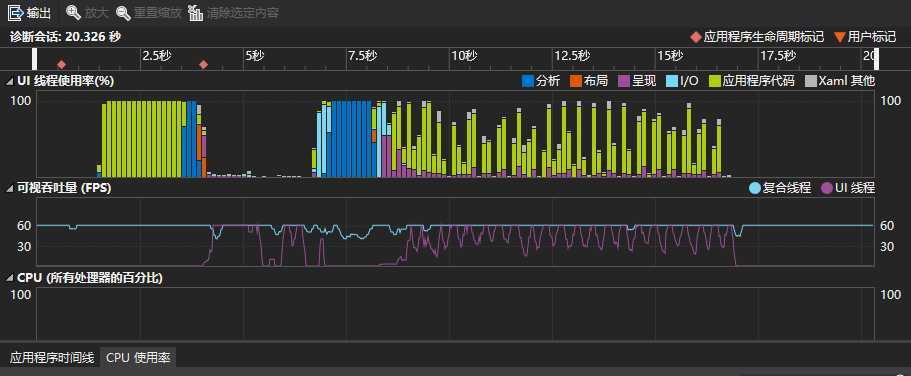Click the orange 布局 legend color swatch

click(576, 81)
